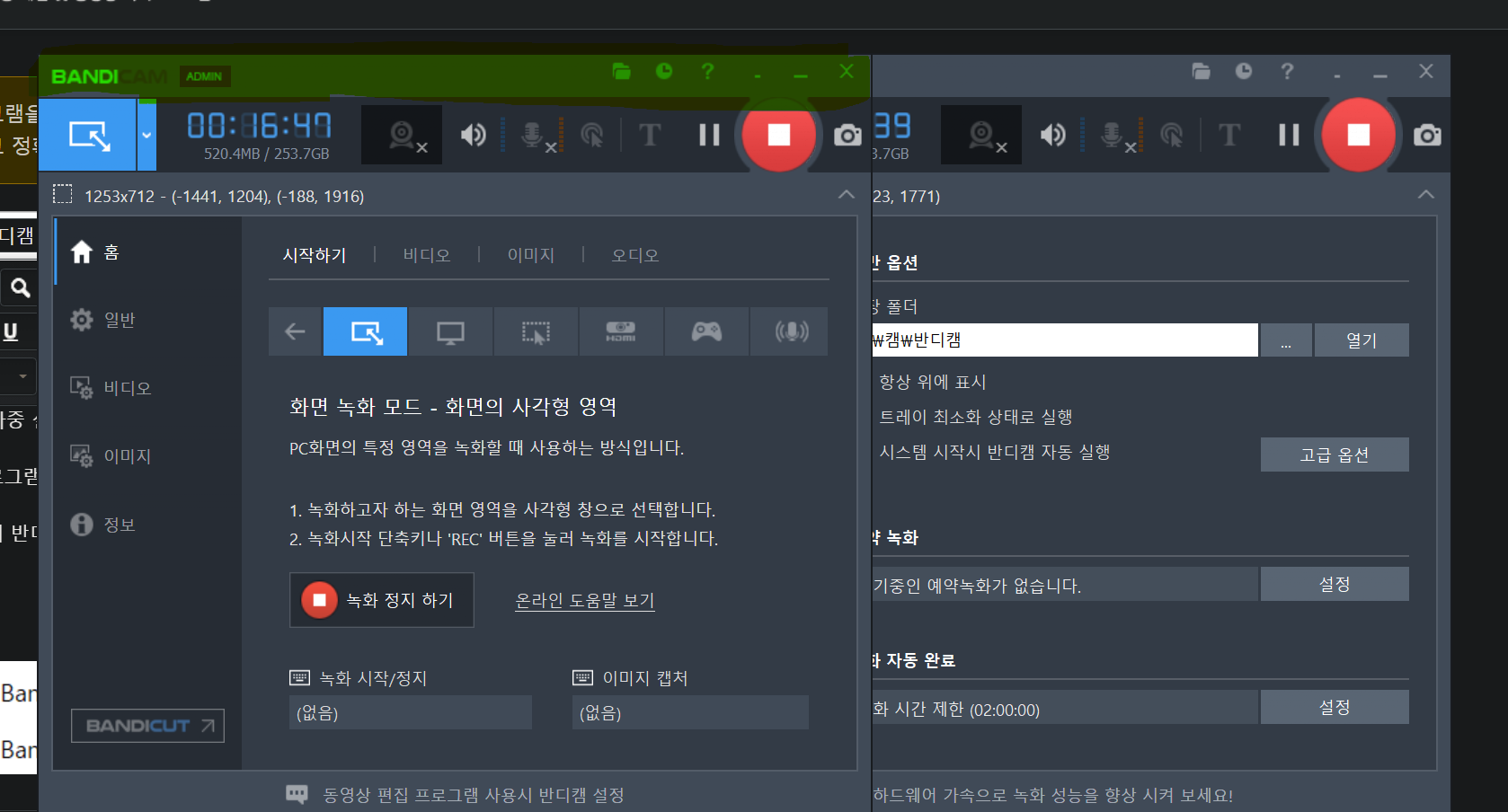Open 동영상 편집 프로그램 tip at bottom
1508x812 pixels.
474,795
